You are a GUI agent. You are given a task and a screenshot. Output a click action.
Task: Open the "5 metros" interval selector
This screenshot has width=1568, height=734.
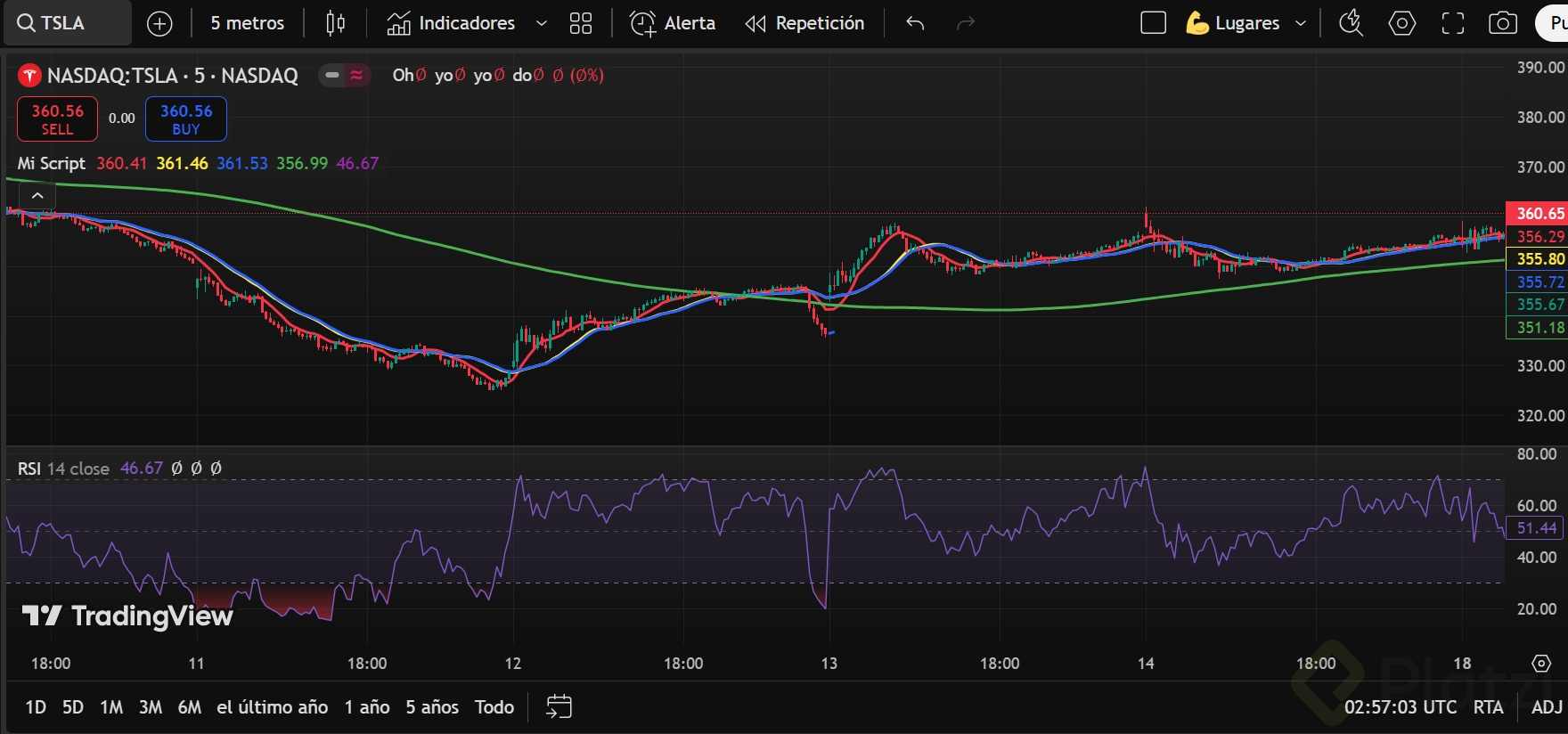click(247, 23)
